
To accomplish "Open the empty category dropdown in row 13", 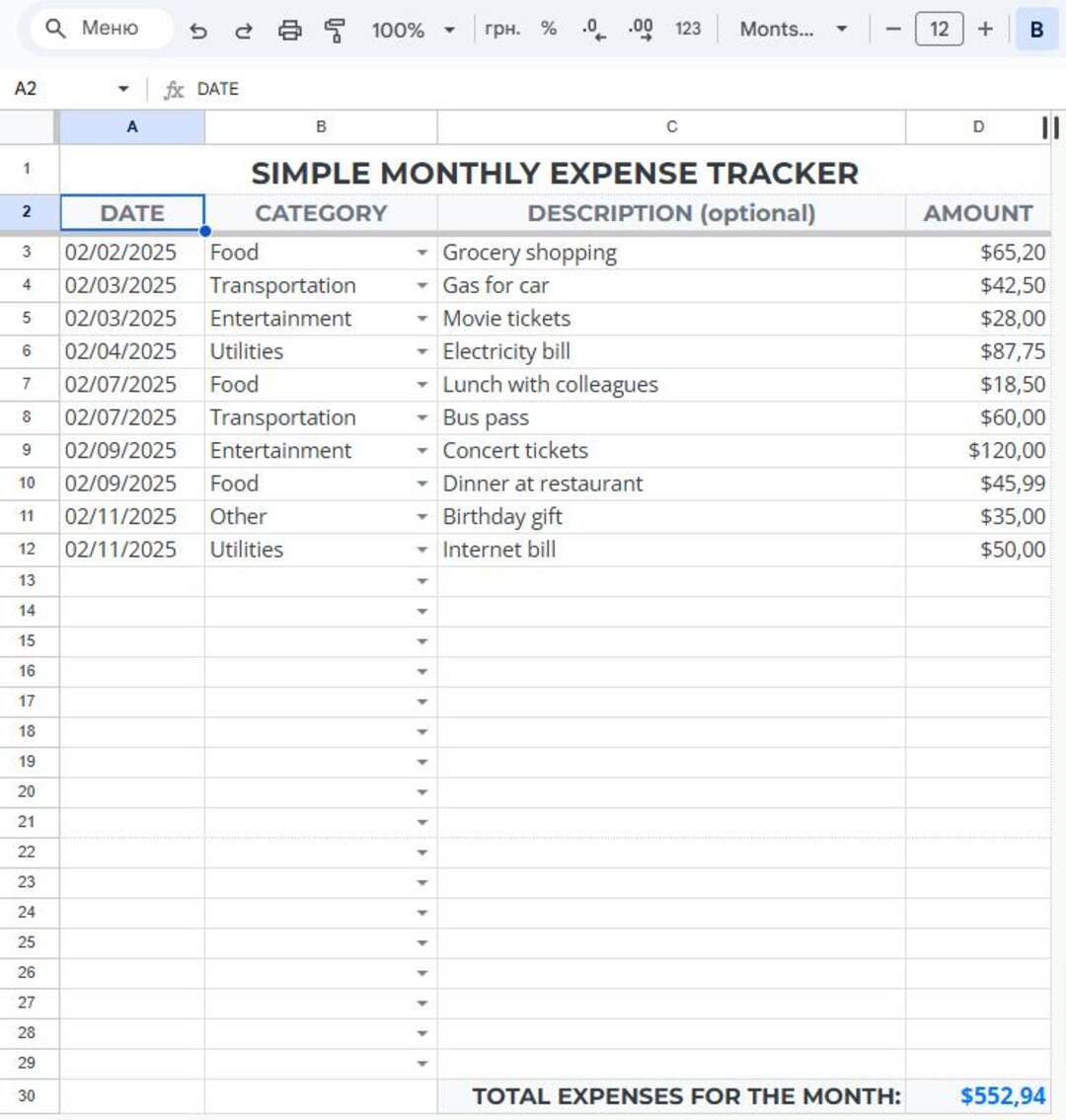I will coord(422,581).
